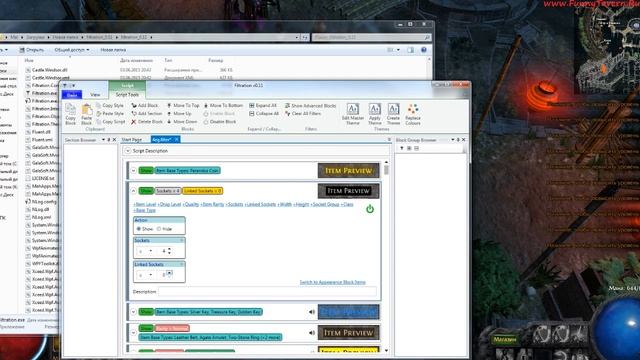The height and width of the screenshot is (360, 640).
Task: Click the Explorer window help icon
Action: [424, 50]
